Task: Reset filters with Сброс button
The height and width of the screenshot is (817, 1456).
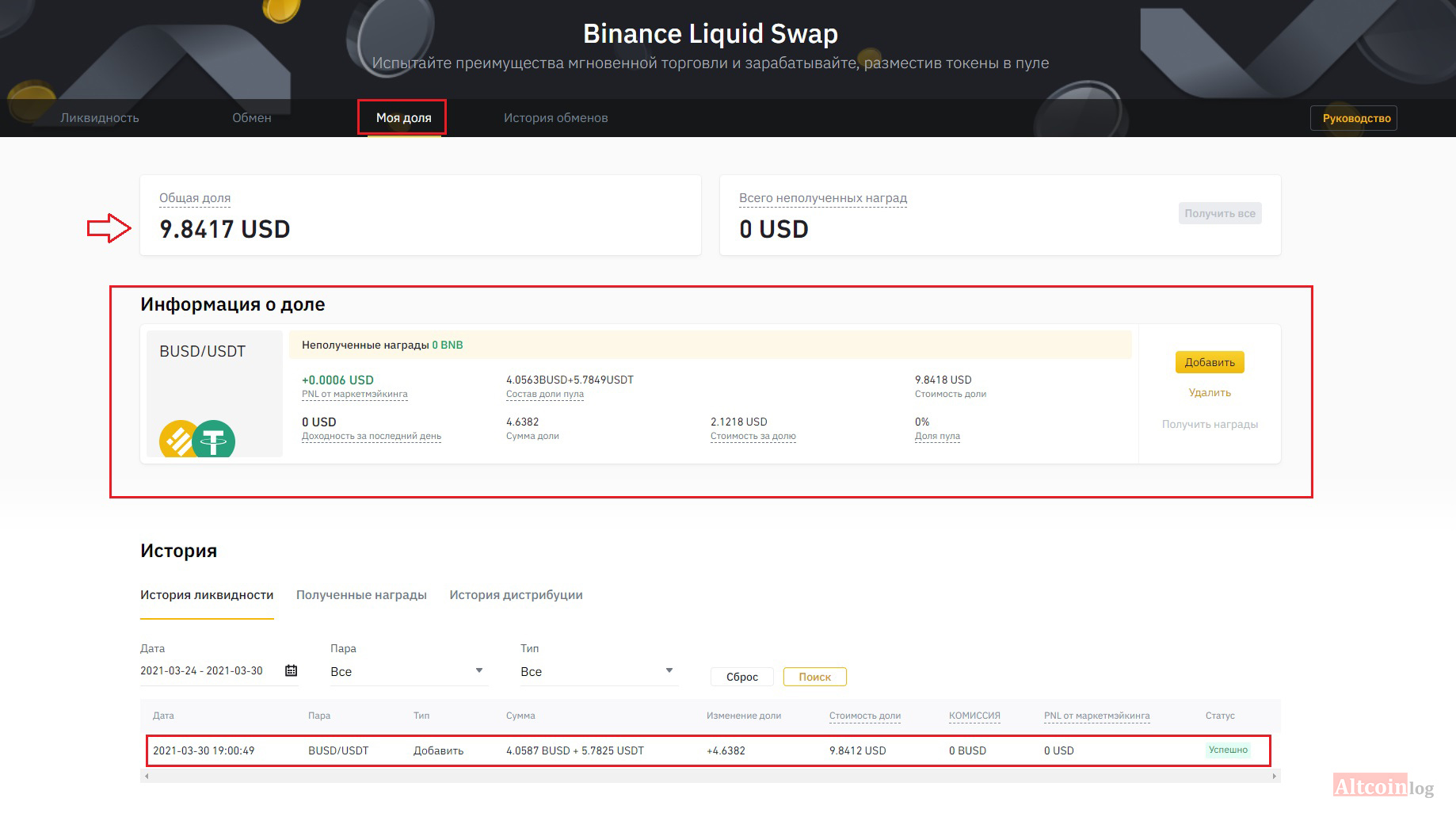Action: [x=742, y=677]
